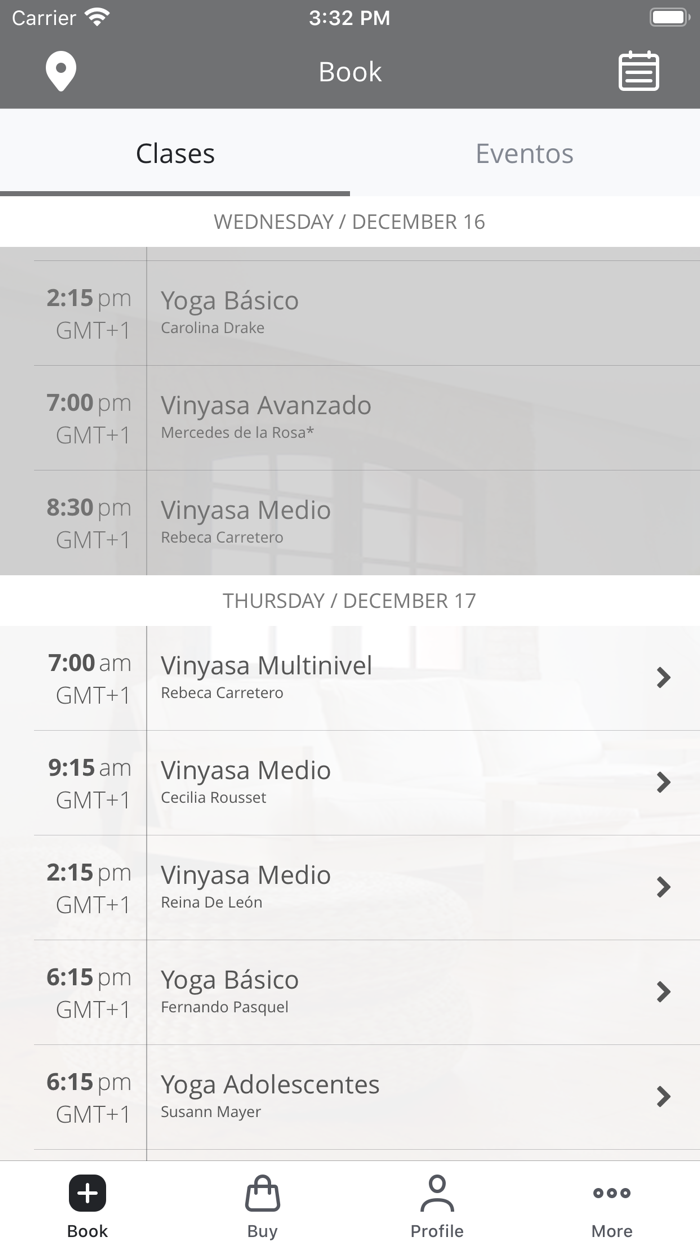
Task: Tap the Carrier label in the status bar
Action: (42, 16)
